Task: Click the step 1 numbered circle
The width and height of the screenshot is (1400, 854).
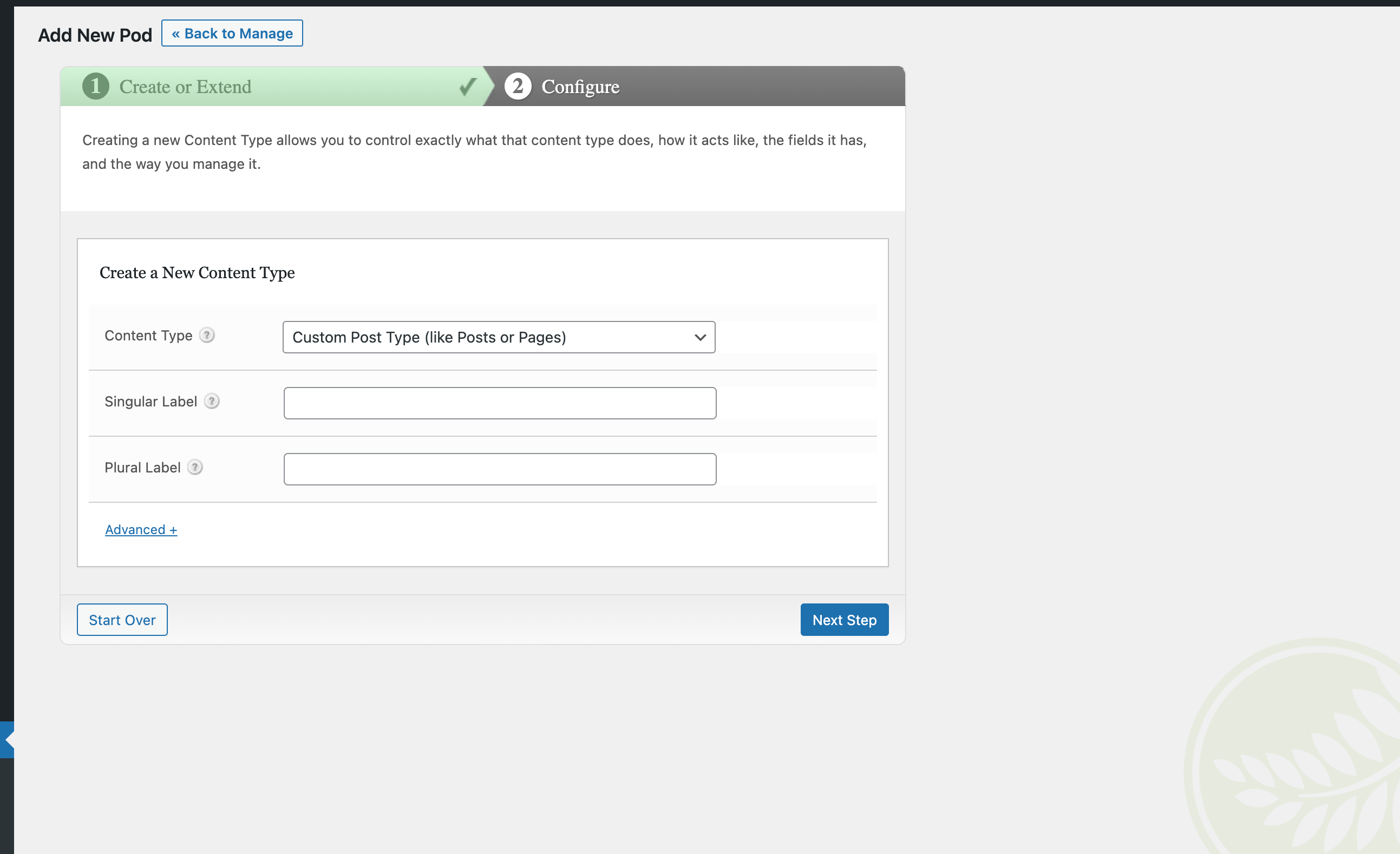Action: (95, 86)
